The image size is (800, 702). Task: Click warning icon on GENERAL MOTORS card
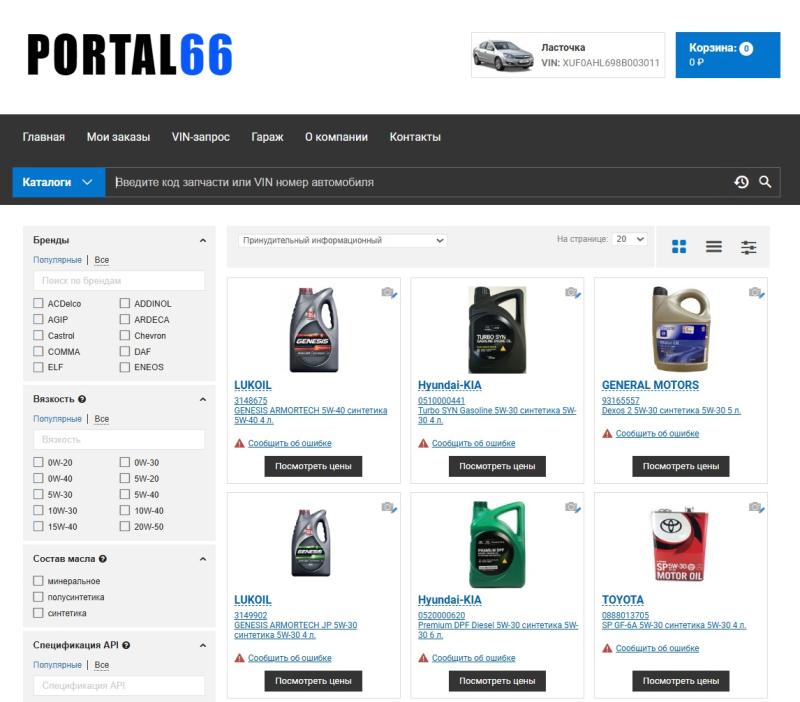tap(607, 434)
